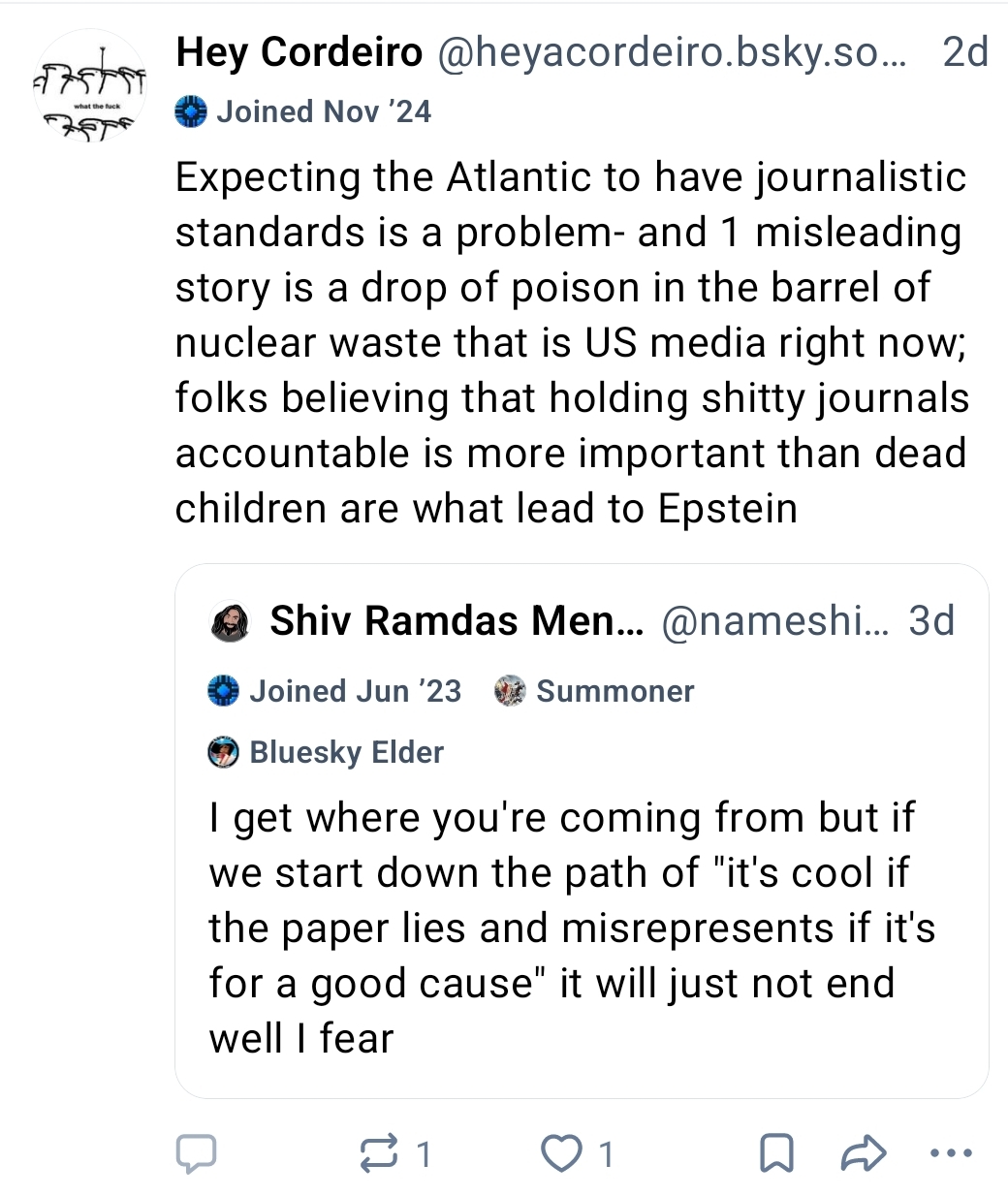Open the Summoner label text
The width and height of the screenshot is (1008, 1196).
614,691
